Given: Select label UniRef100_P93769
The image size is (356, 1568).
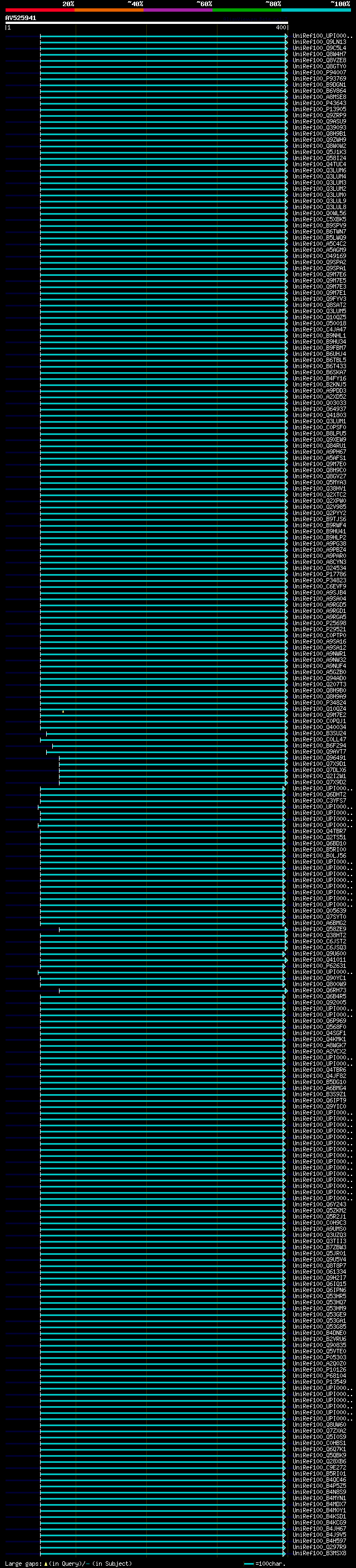Looking at the screenshot, I should (x=319, y=78).
